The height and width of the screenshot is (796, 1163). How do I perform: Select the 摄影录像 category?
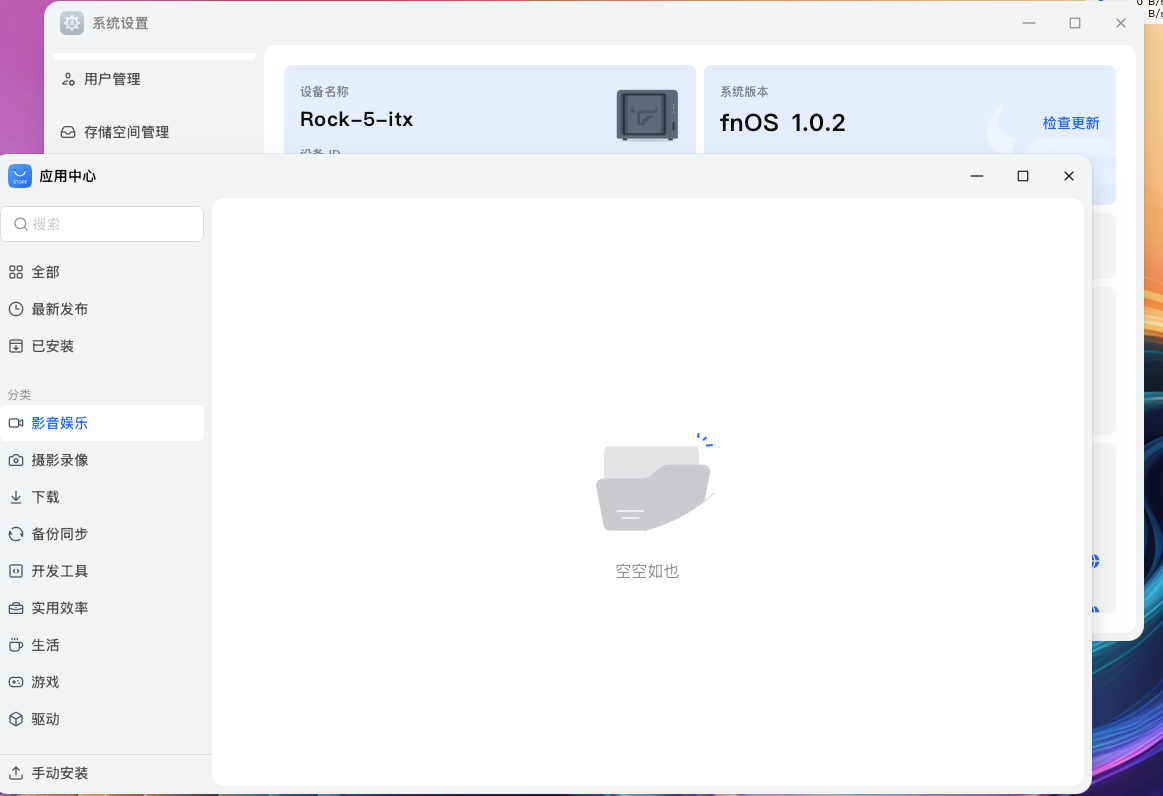point(102,460)
